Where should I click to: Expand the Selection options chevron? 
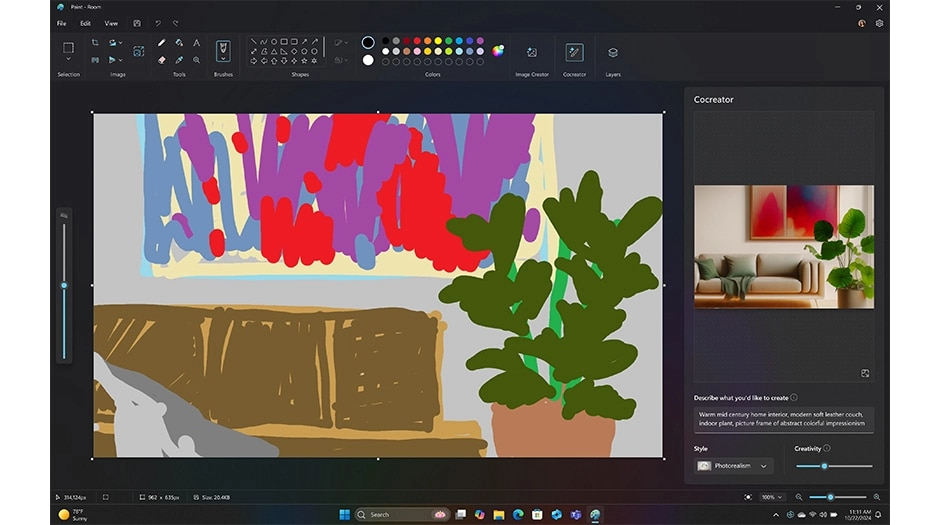(68, 59)
